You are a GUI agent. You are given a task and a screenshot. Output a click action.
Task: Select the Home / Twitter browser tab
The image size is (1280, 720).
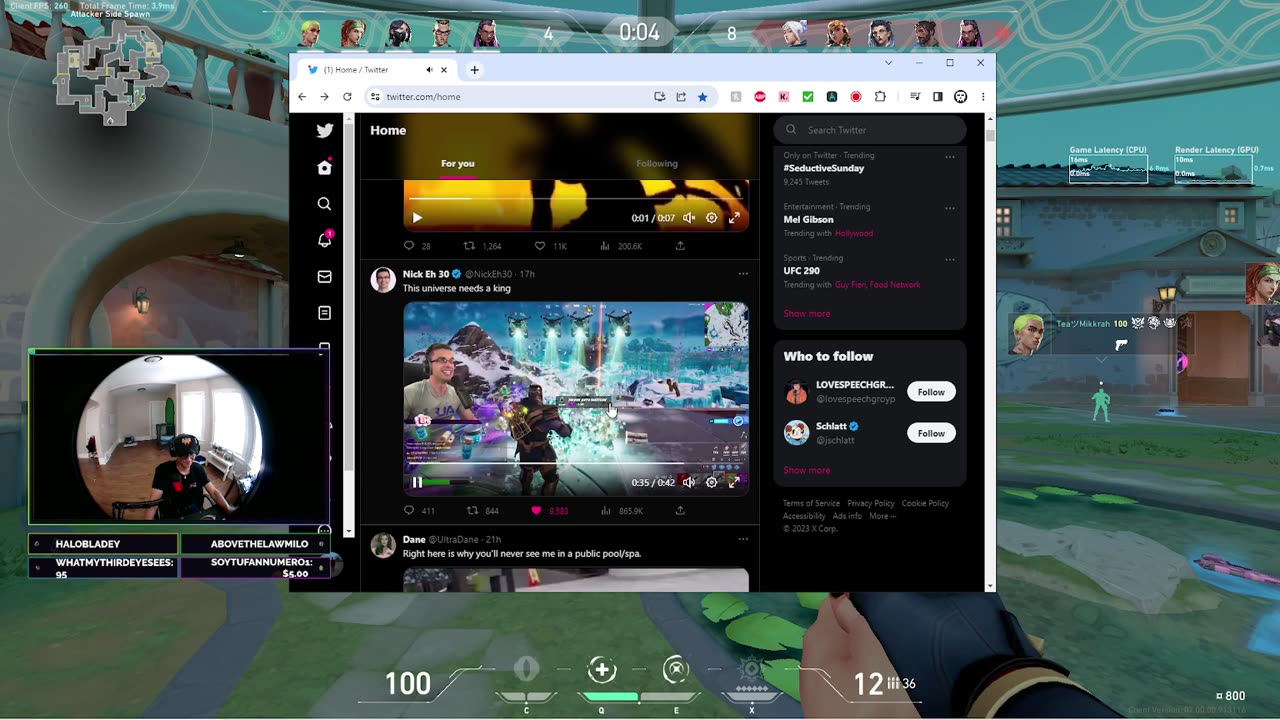[x=378, y=70]
